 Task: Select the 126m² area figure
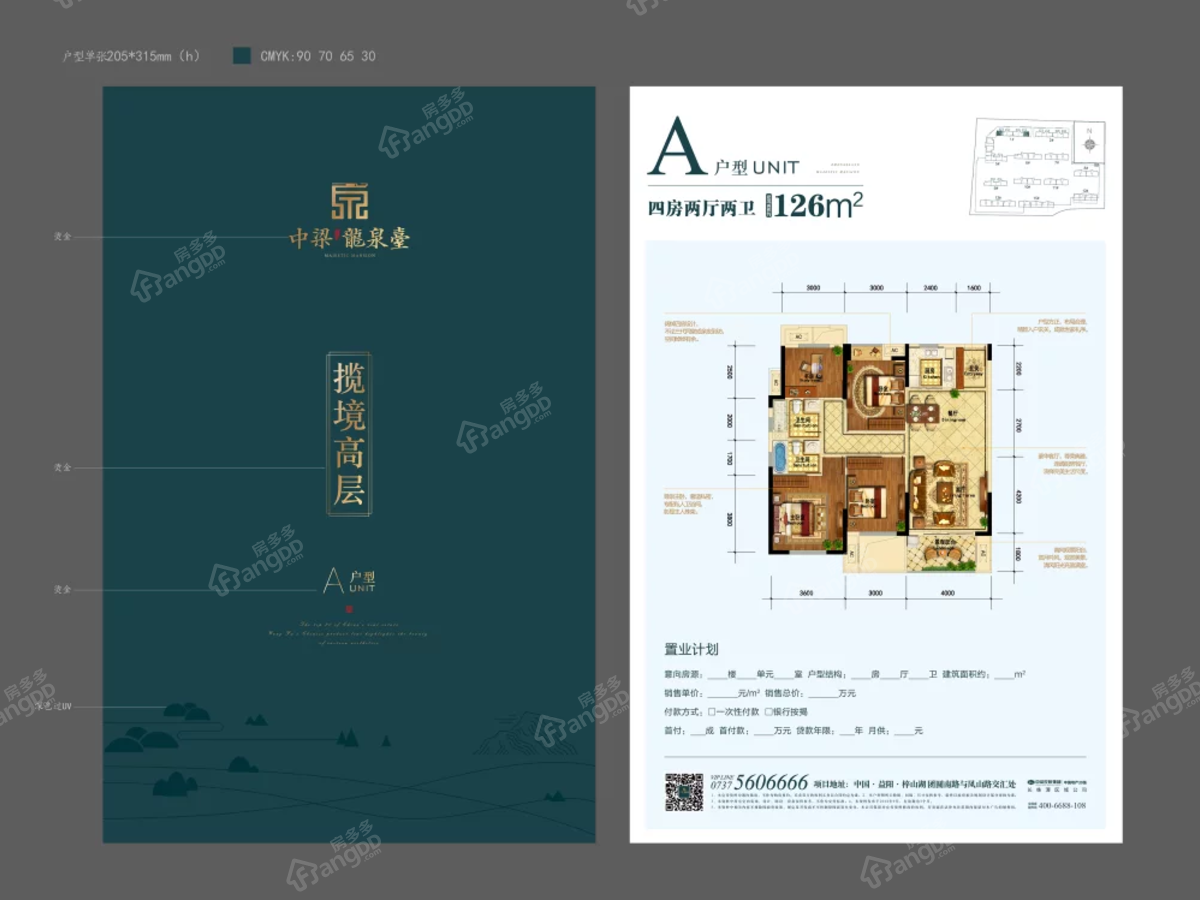coord(817,206)
